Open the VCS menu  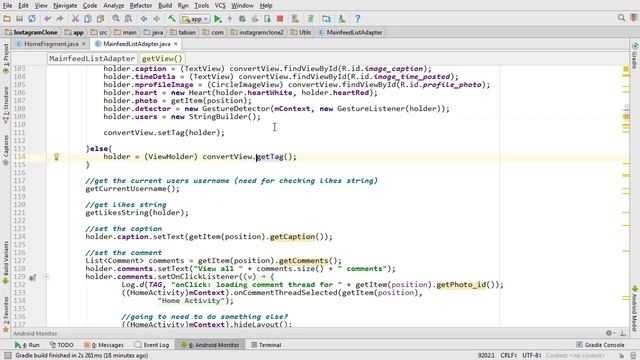coord(220,6)
